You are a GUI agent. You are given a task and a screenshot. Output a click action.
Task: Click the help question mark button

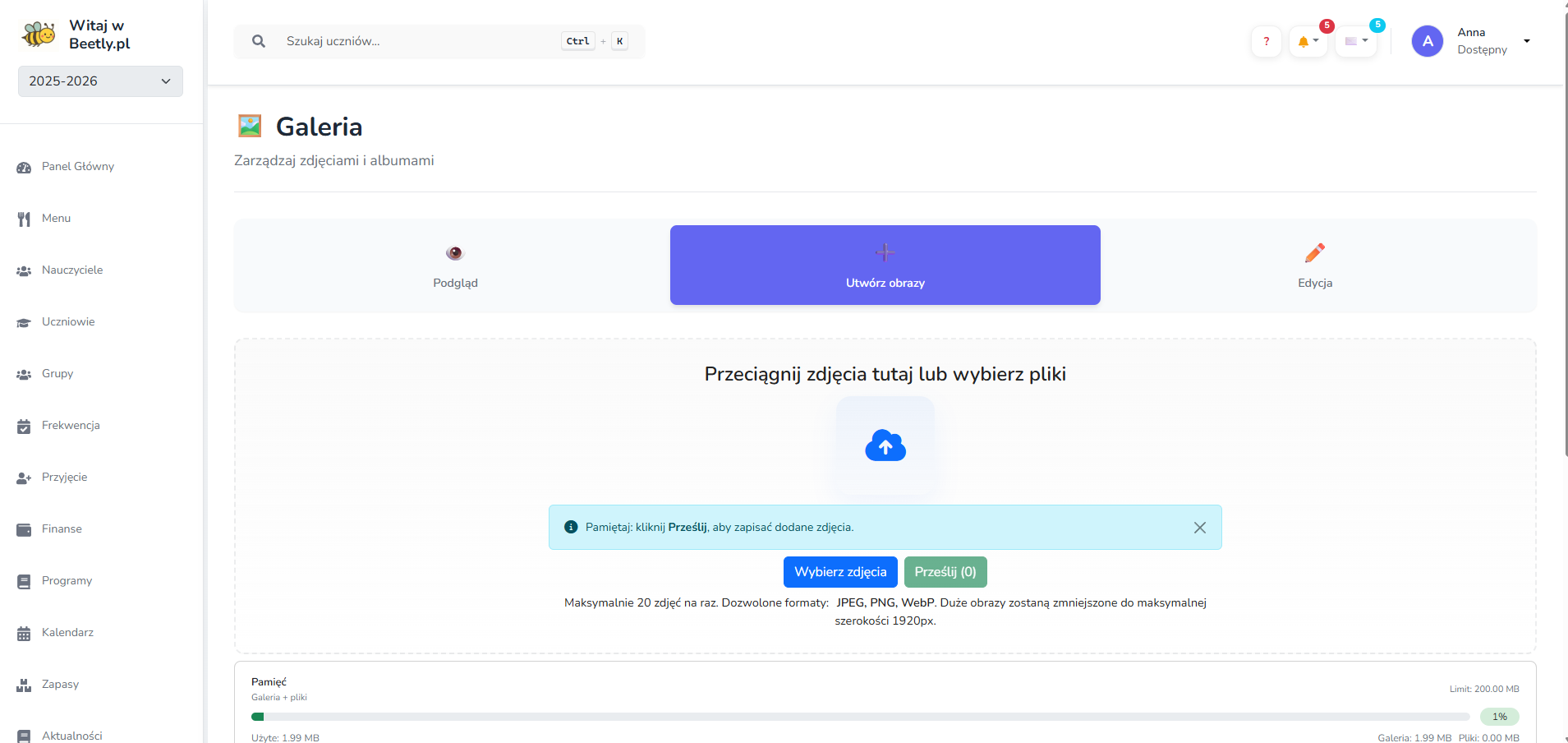coord(1266,41)
